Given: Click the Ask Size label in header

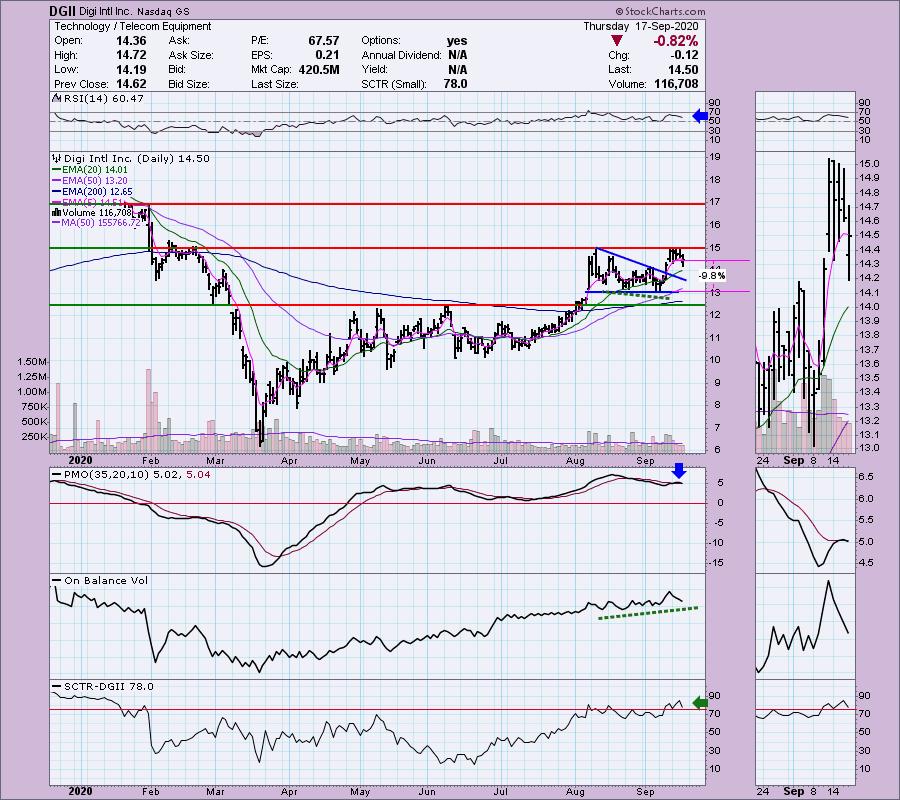Looking at the screenshot, I should [191, 55].
